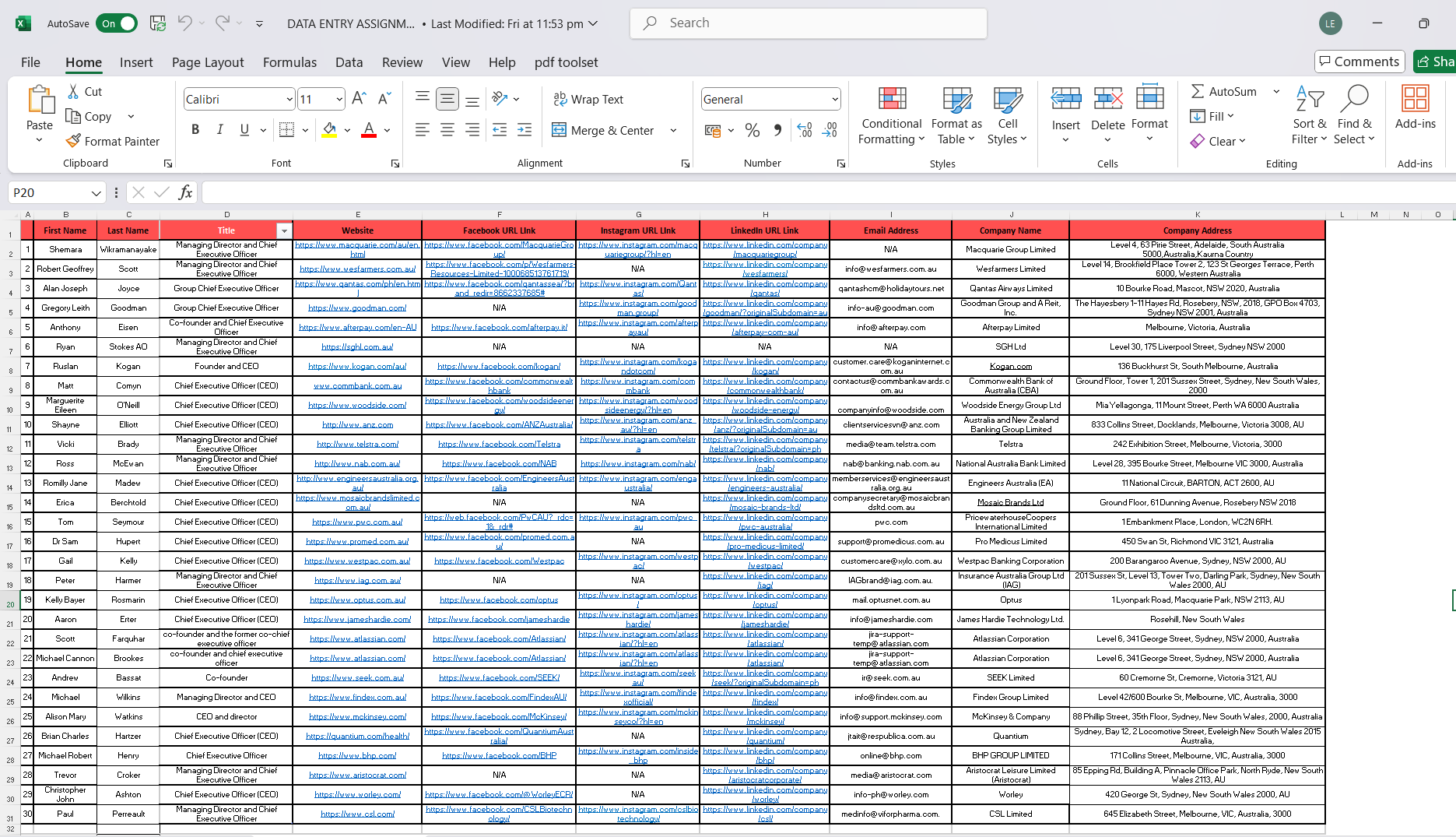Decrease indent of cell contents
This screenshot has width=1456, height=837.
pos(500,129)
